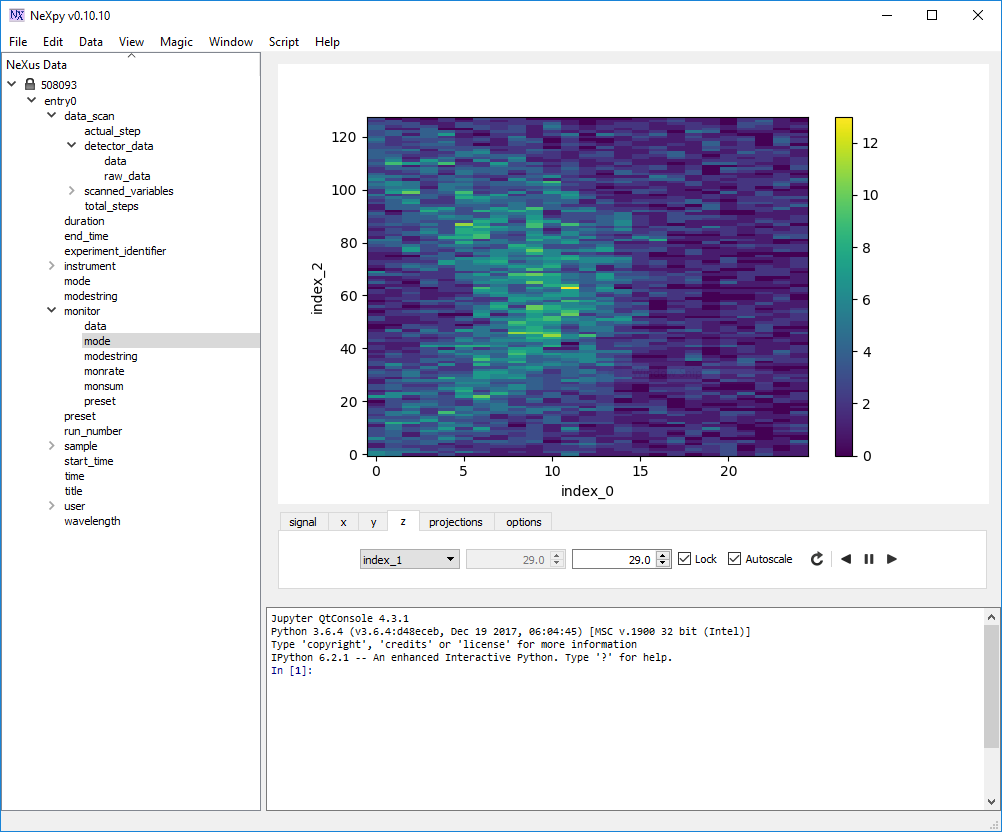Switch to the projections tab
This screenshot has width=1002, height=832.
click(x=455, y=522)
